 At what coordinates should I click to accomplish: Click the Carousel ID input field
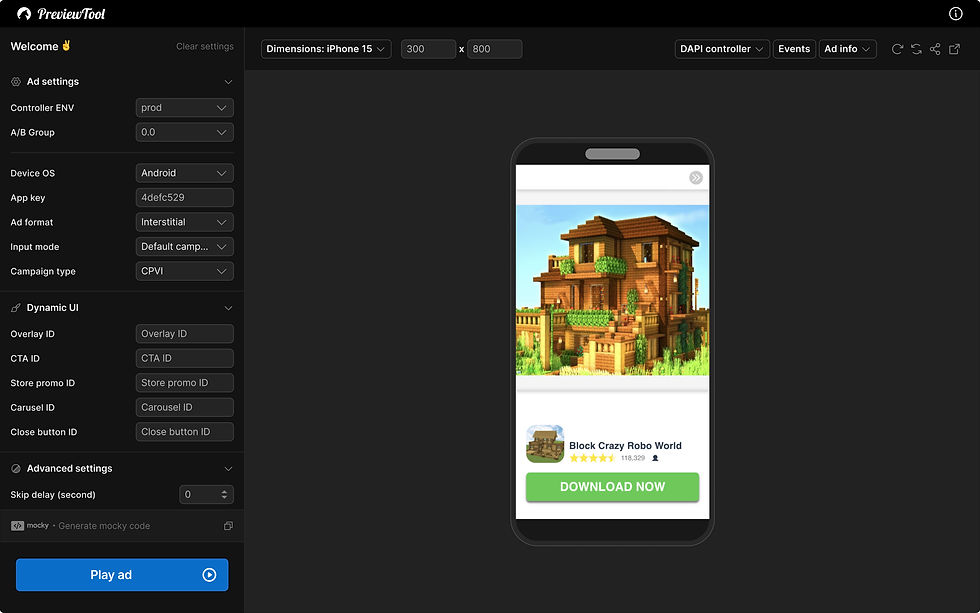[x=184, y=407]
